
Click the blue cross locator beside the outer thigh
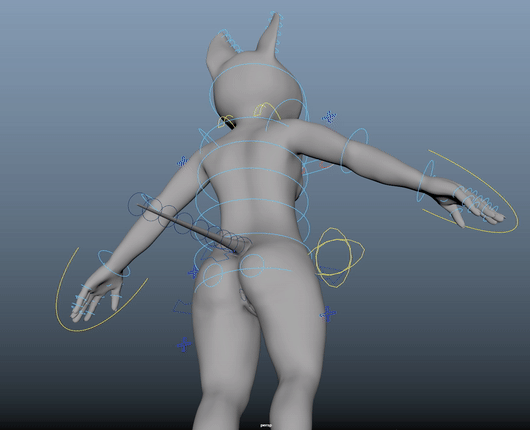328,314
